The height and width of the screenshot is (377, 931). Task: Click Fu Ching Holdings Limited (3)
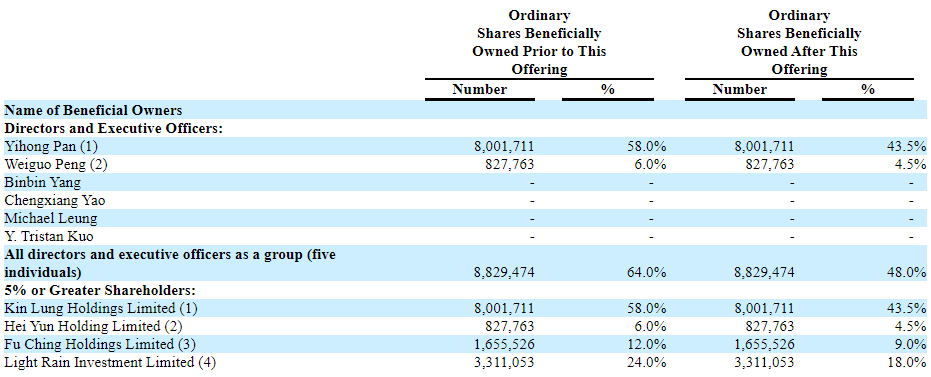pyautogui.click(x=100, y=344)
